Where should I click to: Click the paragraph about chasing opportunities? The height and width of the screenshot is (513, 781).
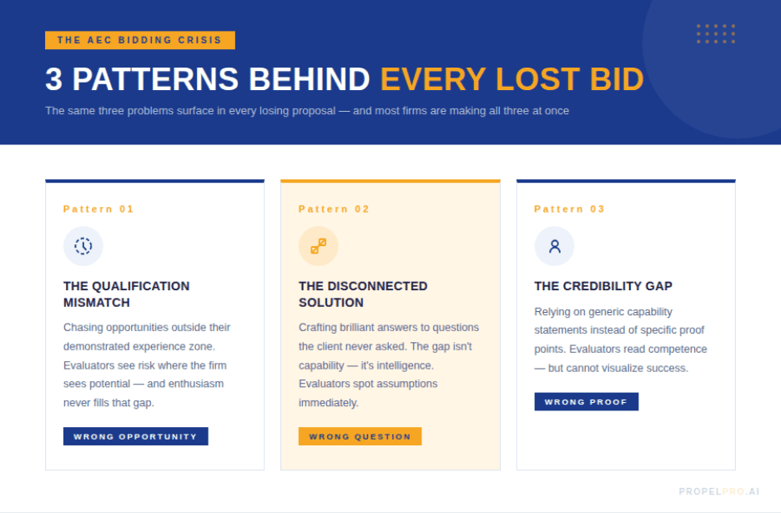(x=147, y=365)
